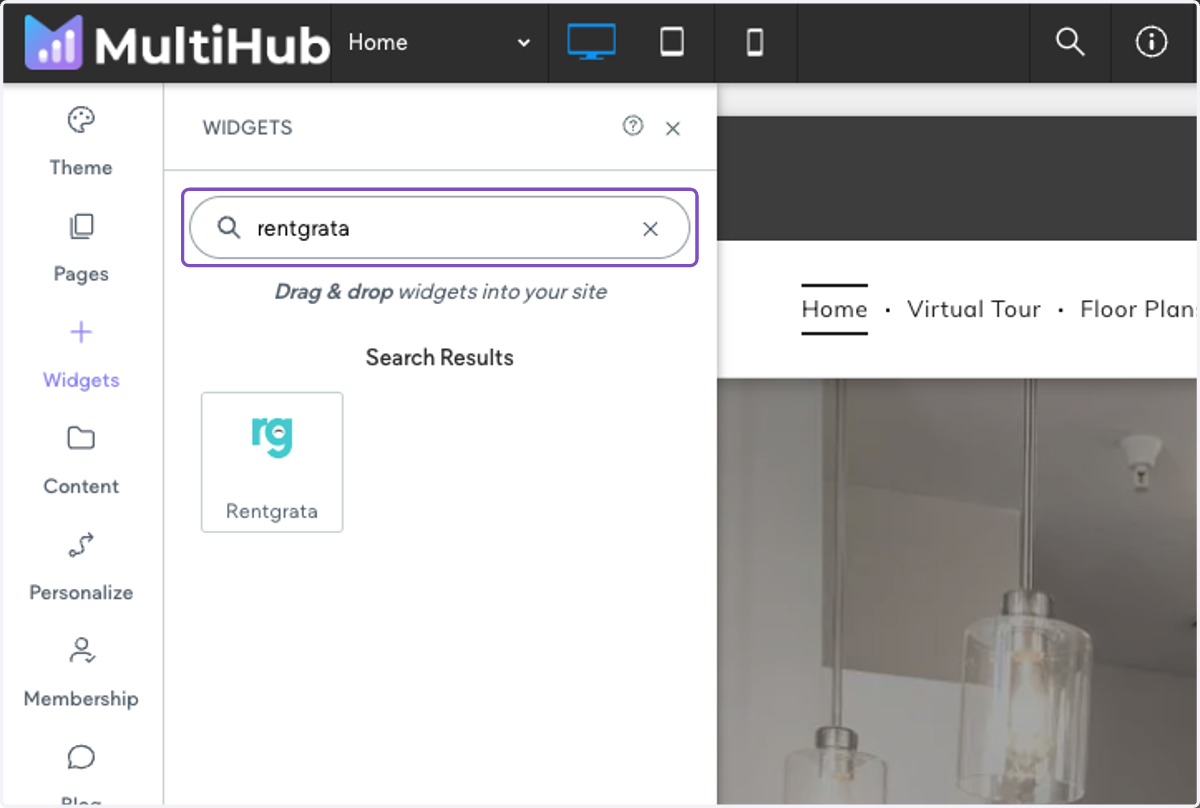Open the Home page dropdown

pyautogui.click(x=439, y=43)
